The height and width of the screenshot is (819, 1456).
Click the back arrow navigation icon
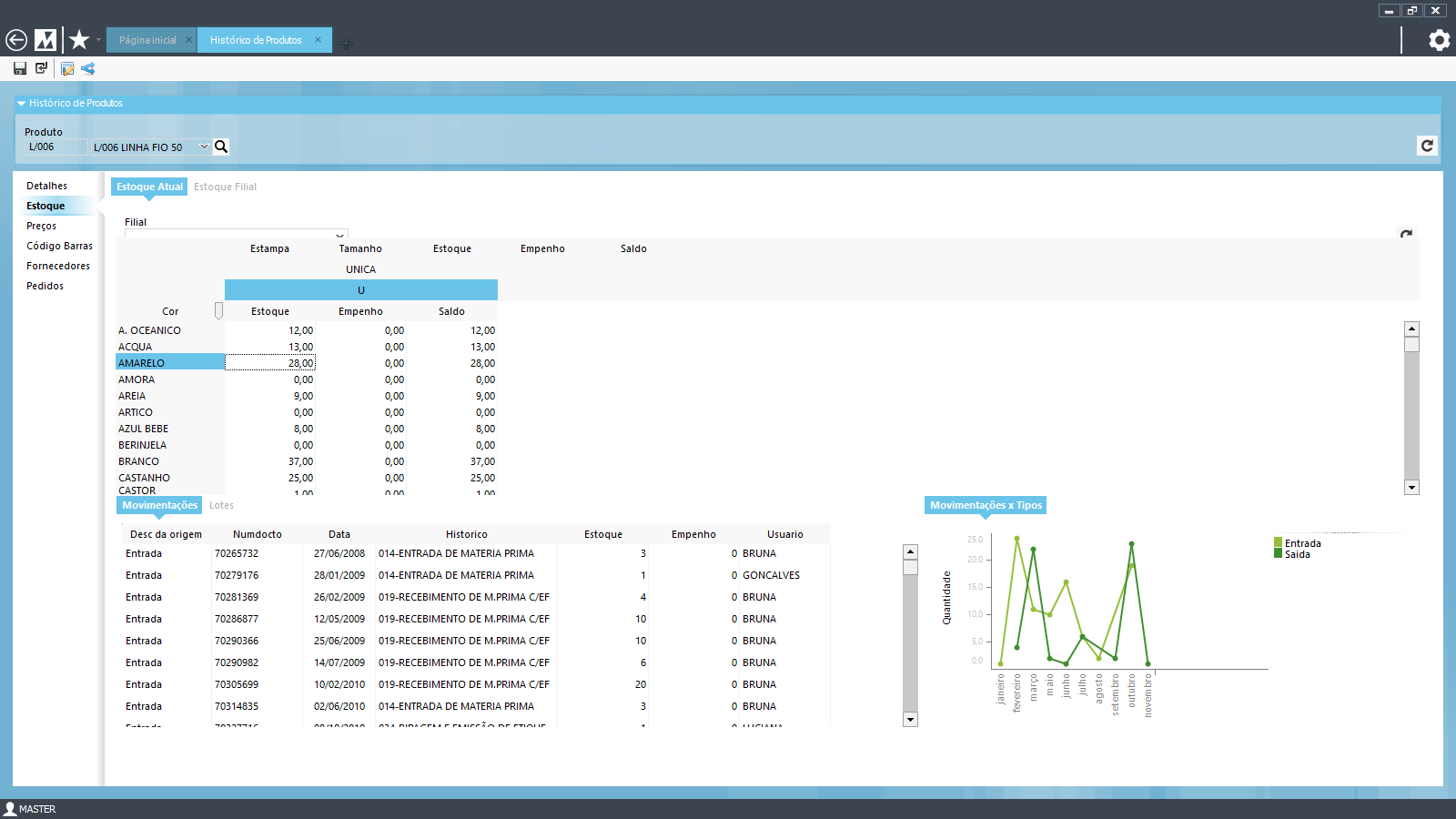point(16,40)
